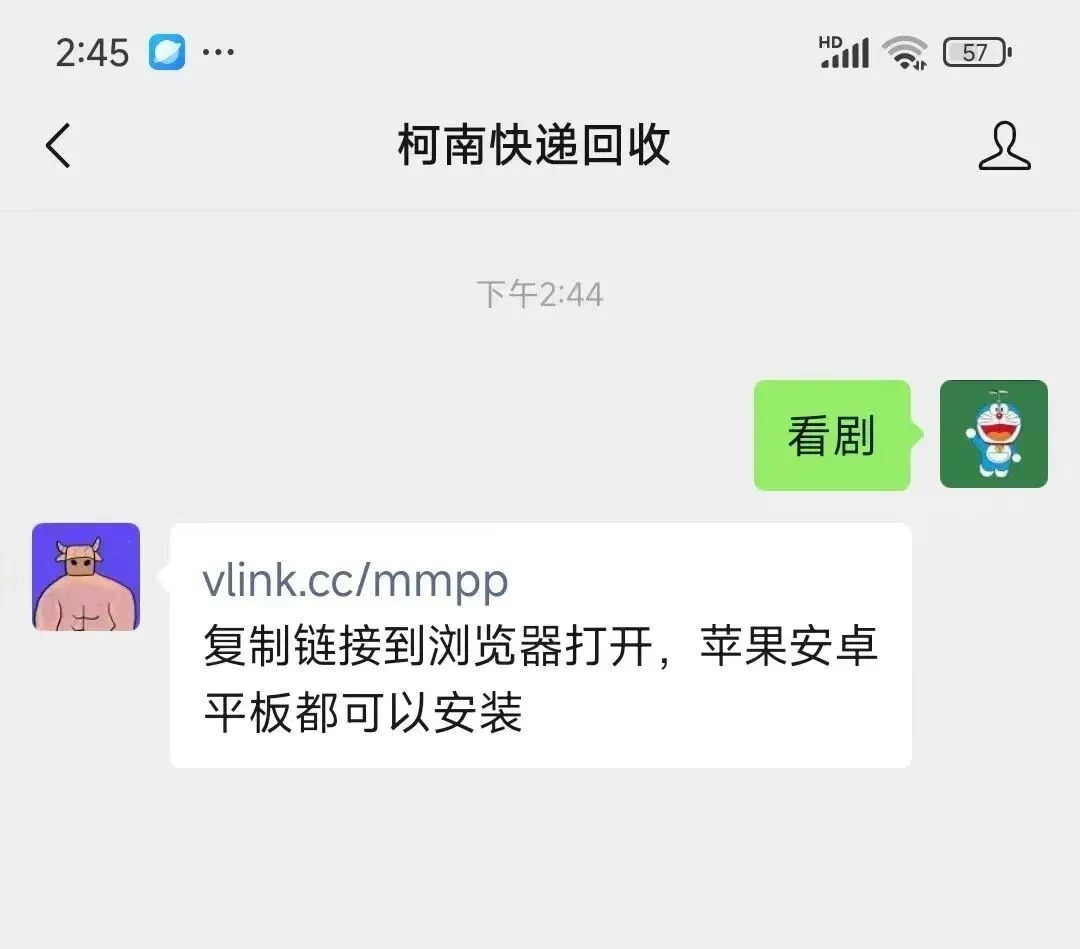This screenshot has height=949, width=1080.
Task: Tap the 下午2:44 timestamp
Action: [x=540, y=295]
